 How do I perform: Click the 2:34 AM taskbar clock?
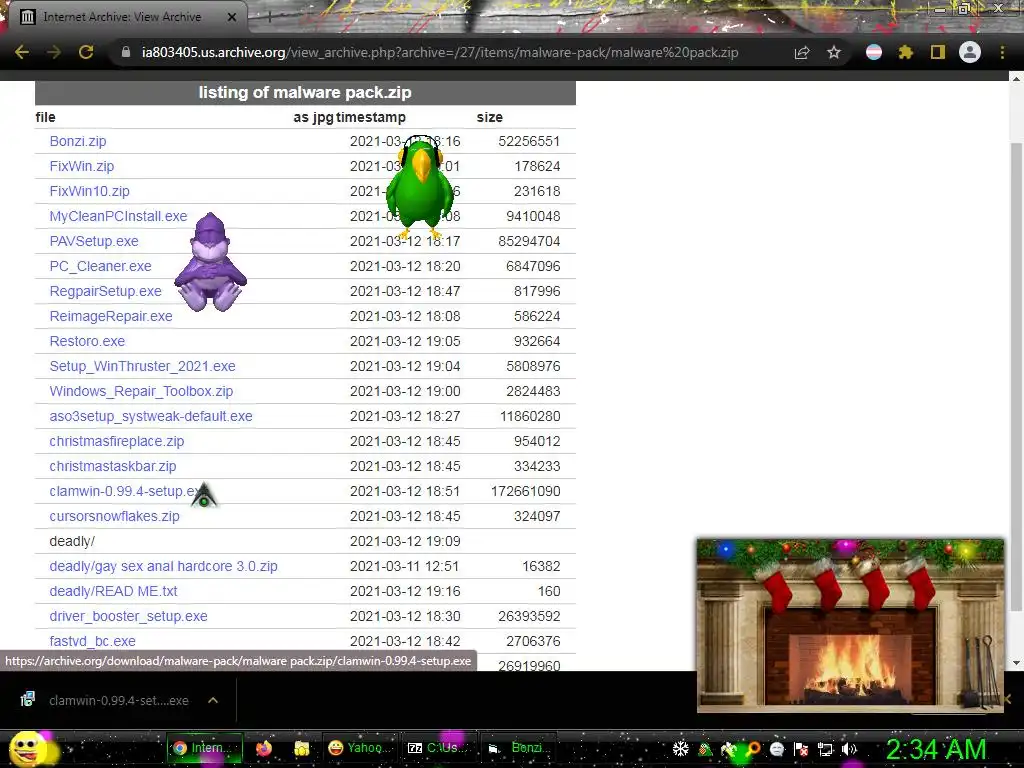point(936,749)
